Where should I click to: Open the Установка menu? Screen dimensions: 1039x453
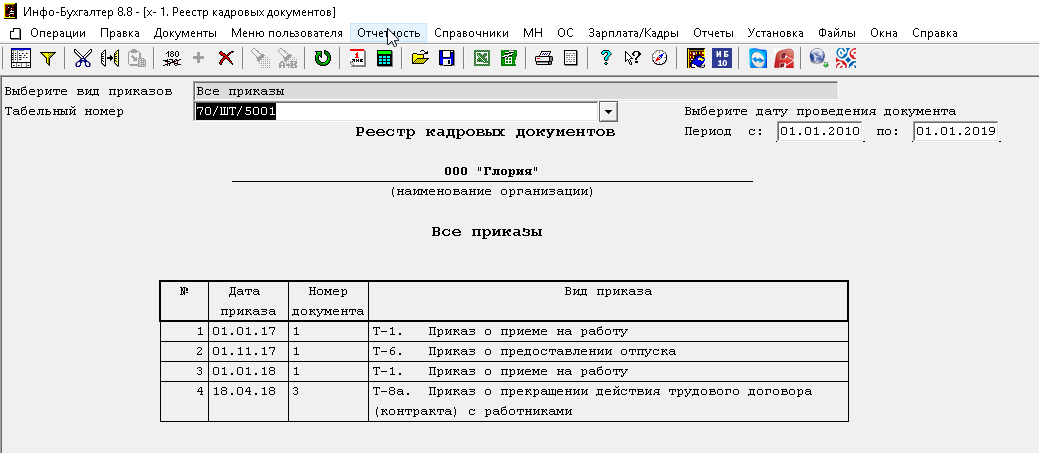pyautogui.click(x=775, y=33)
